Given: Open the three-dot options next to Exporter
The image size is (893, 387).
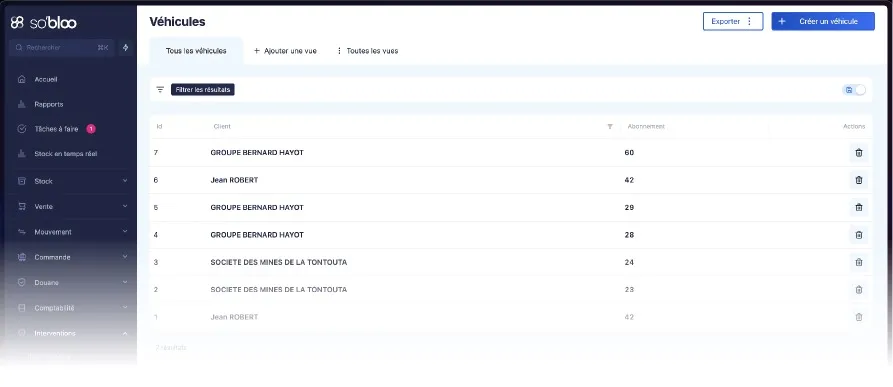Looking at the screenshot, I should 749,22.
